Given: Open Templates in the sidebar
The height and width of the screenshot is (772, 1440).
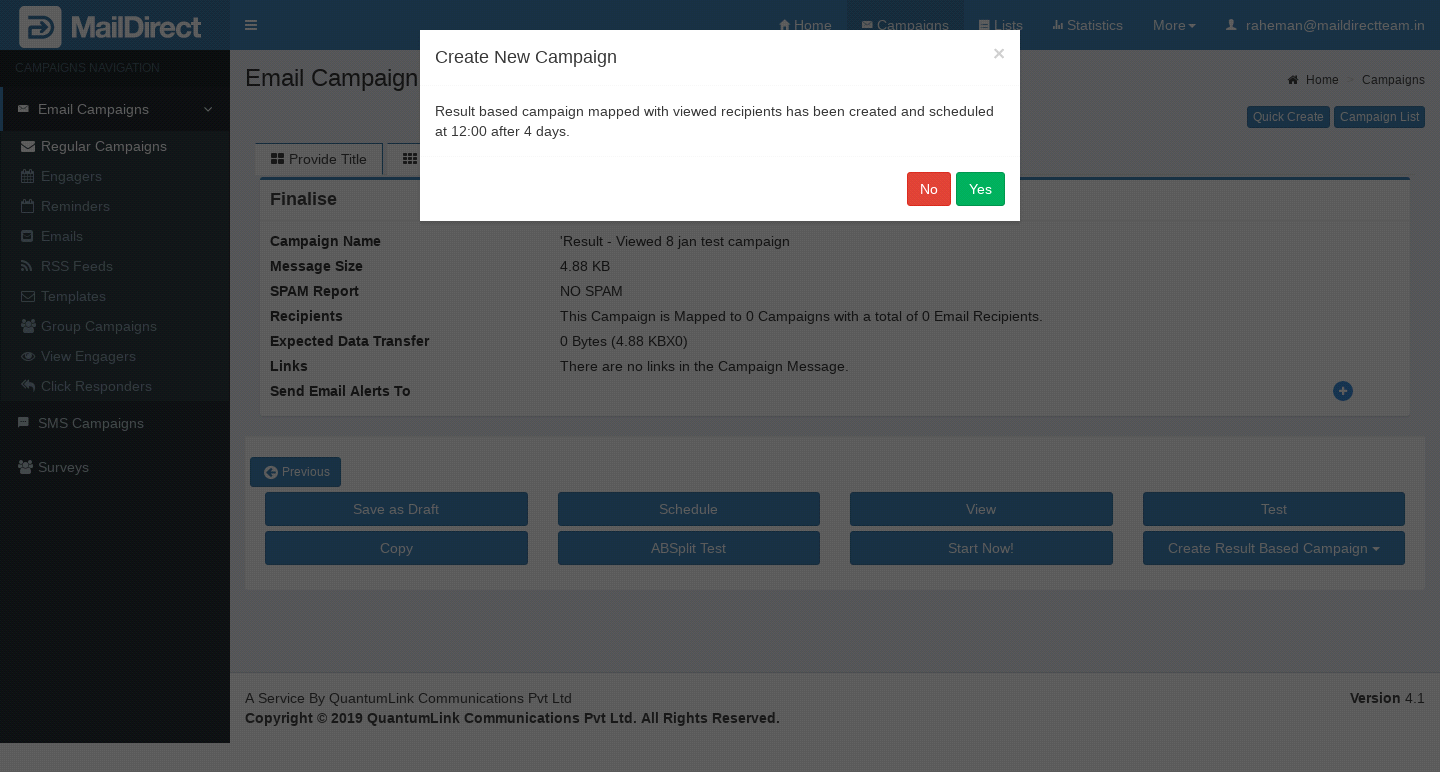Looking at the screenshot, I should click(73, 296).
